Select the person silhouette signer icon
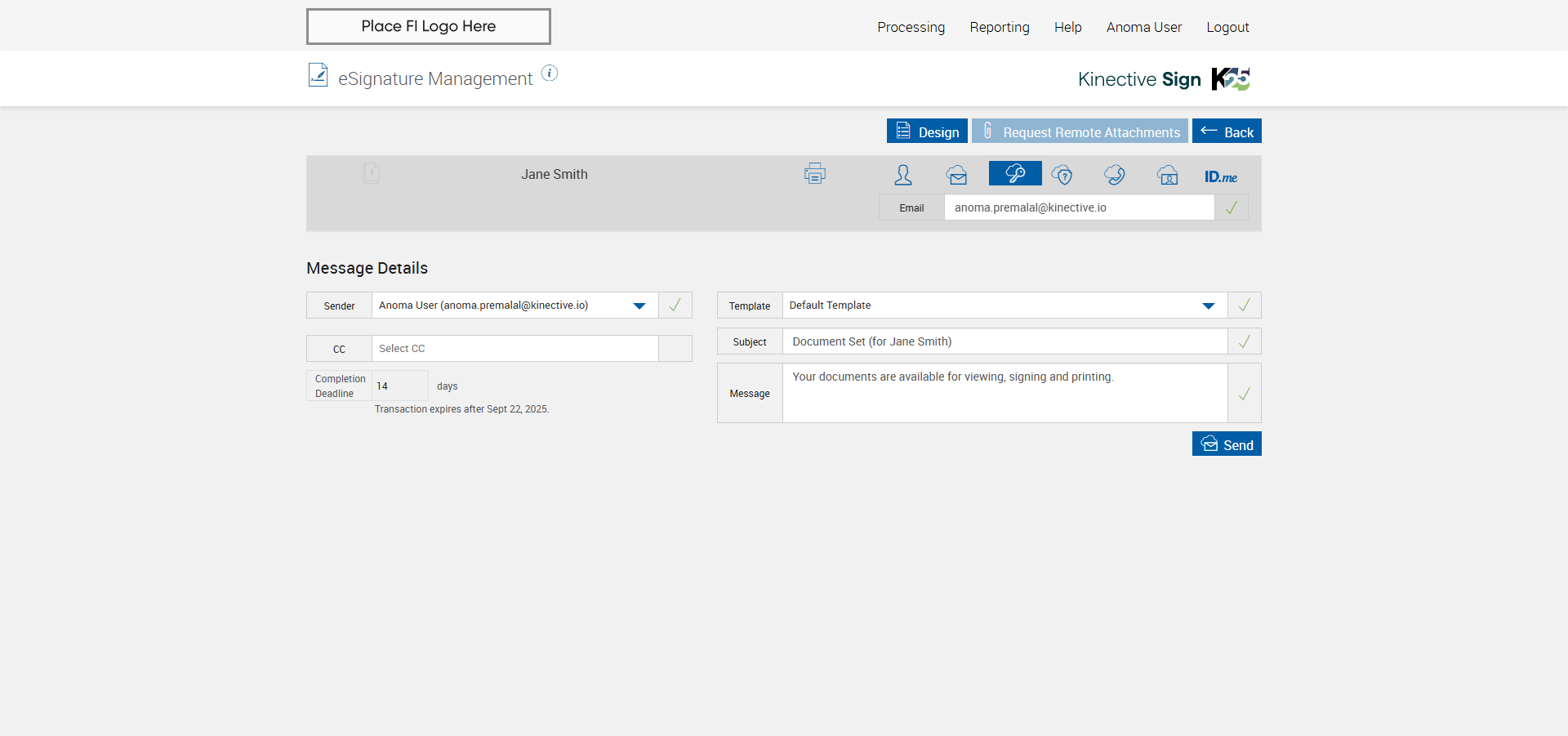This screenshot has width=1568, height=736. click(903, 175)
